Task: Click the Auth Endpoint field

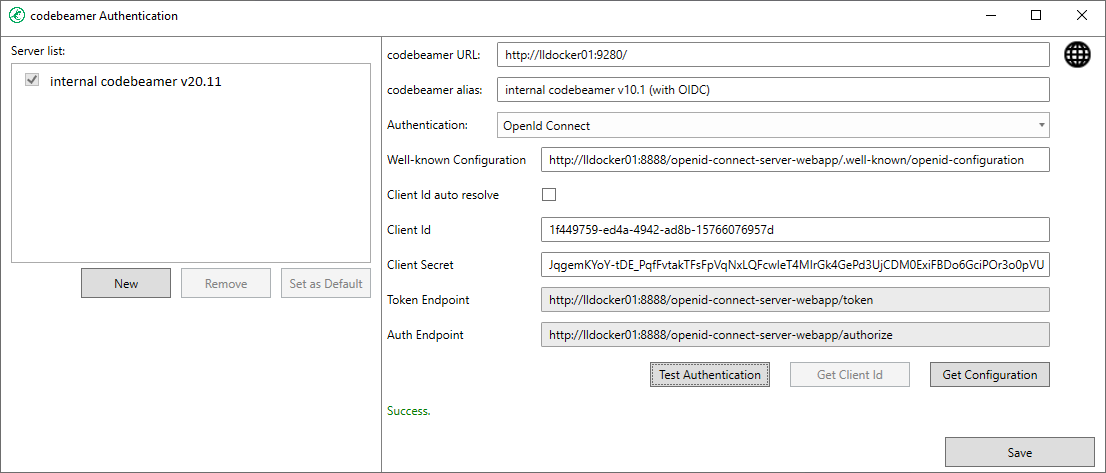Action: tap(796, 335)
